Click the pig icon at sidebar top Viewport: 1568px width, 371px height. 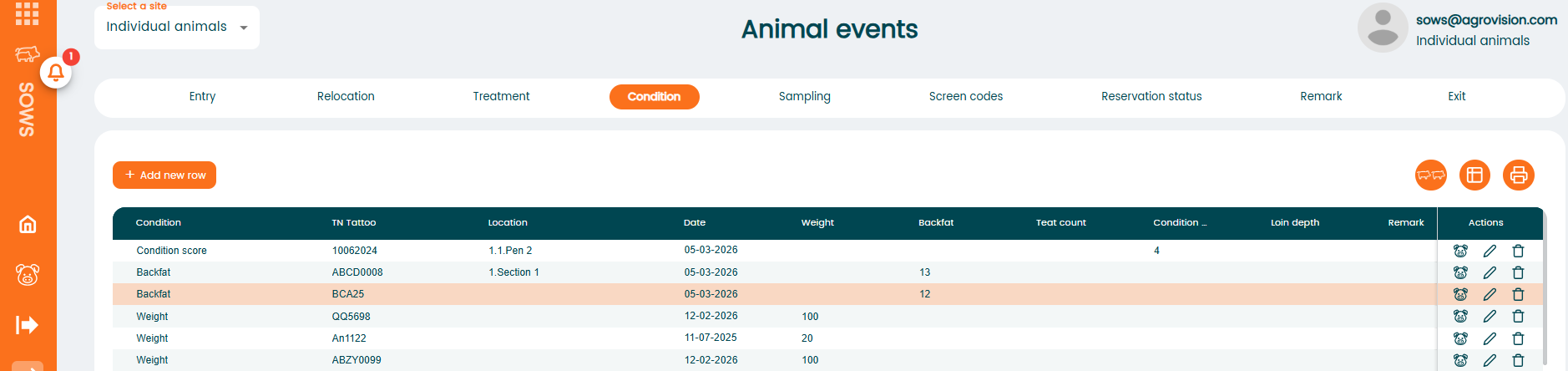point(27,54)
